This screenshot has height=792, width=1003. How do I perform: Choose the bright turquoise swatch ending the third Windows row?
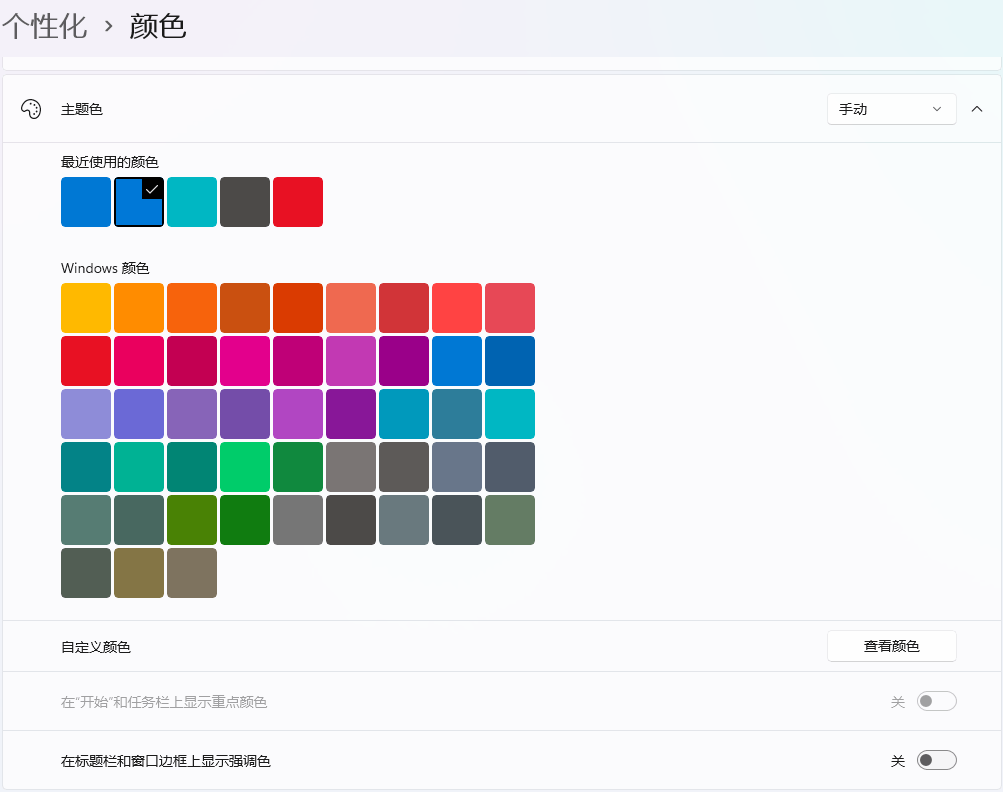pos(510,415)
